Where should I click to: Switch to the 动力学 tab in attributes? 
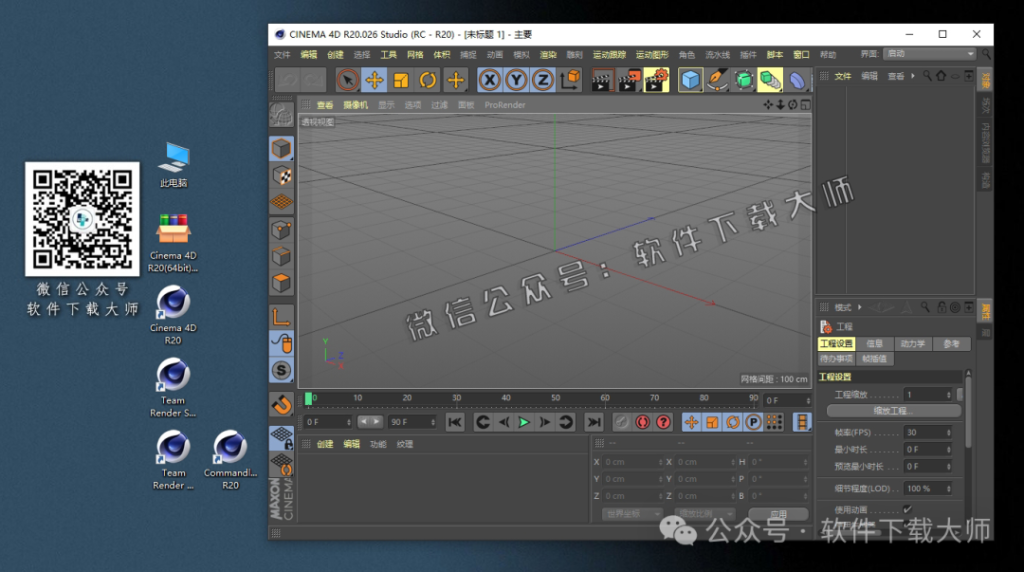913,343
